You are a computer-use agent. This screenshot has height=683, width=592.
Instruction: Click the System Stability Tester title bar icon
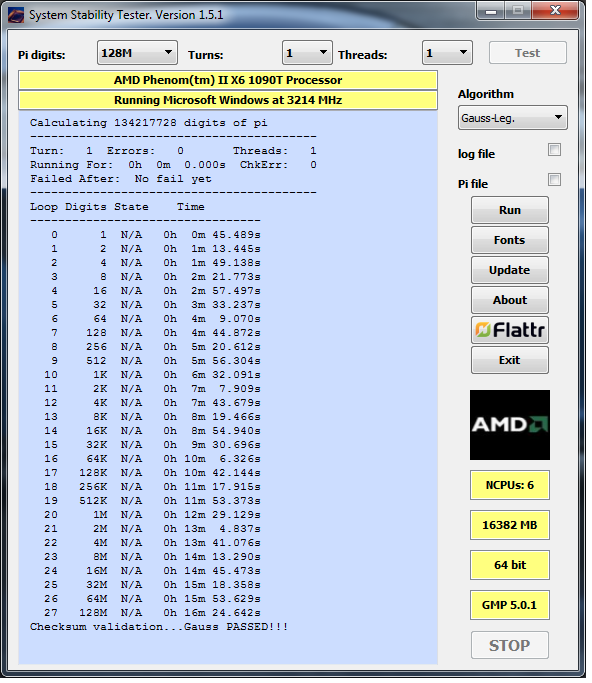[x=16, y=15]
